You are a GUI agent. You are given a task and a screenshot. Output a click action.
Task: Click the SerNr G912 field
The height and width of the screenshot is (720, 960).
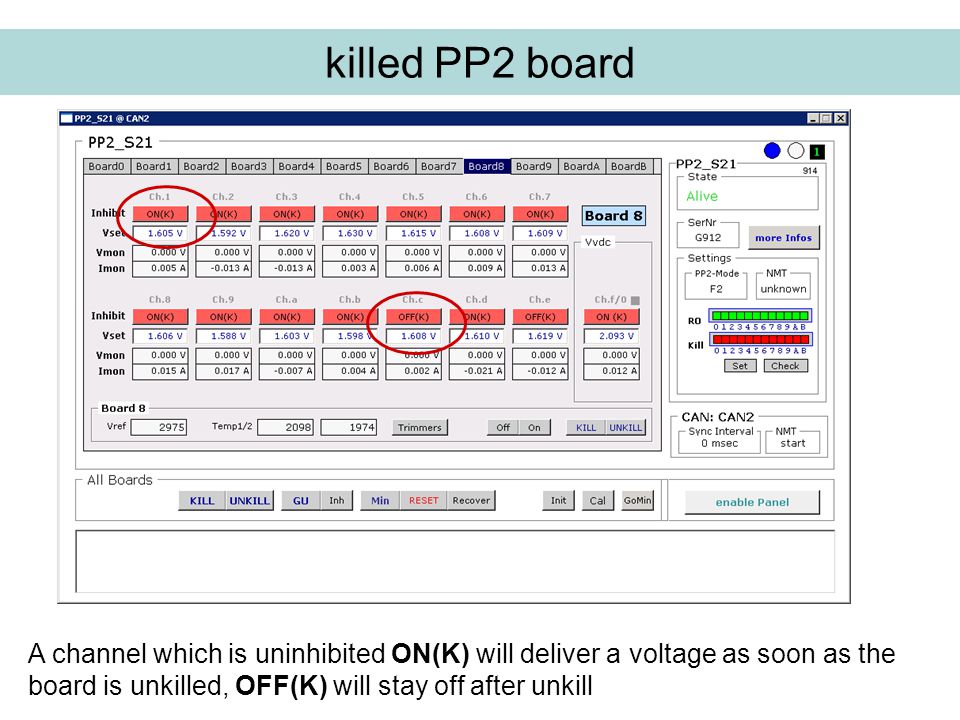point(708,238)
